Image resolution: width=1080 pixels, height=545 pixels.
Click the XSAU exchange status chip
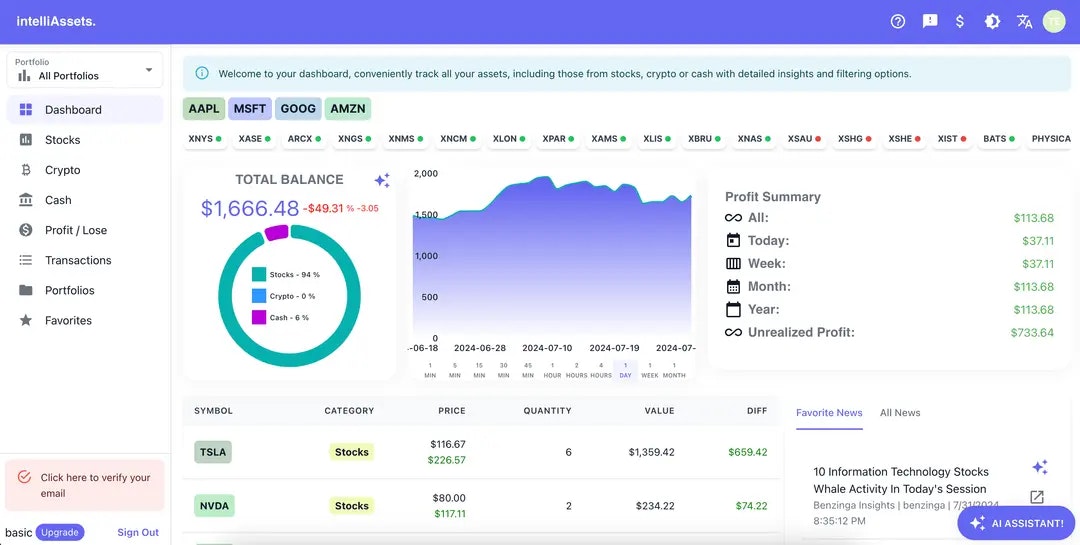click(804, 138)
